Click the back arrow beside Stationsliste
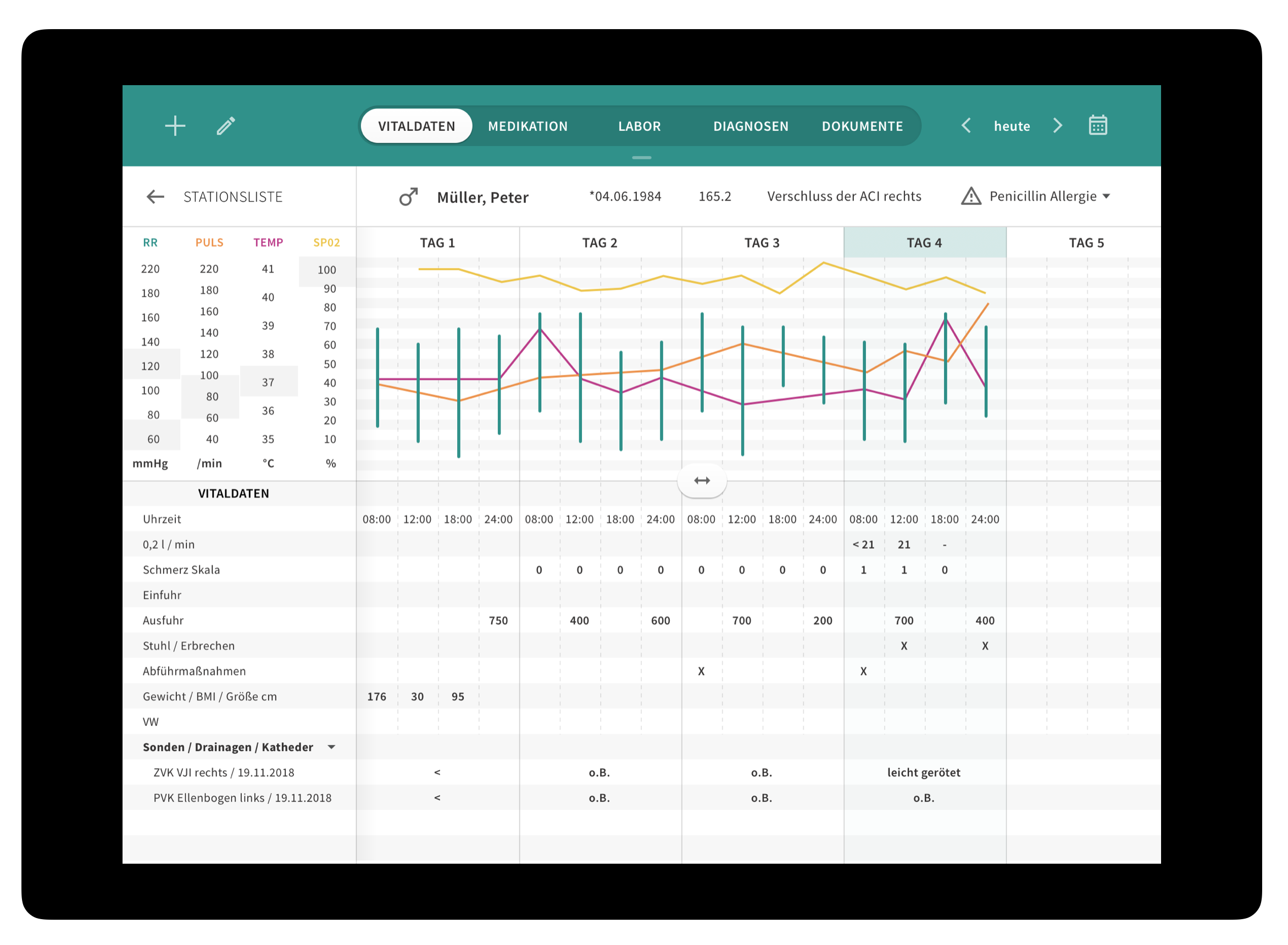Screen dimensions: 1288x945 pos(155,197)
